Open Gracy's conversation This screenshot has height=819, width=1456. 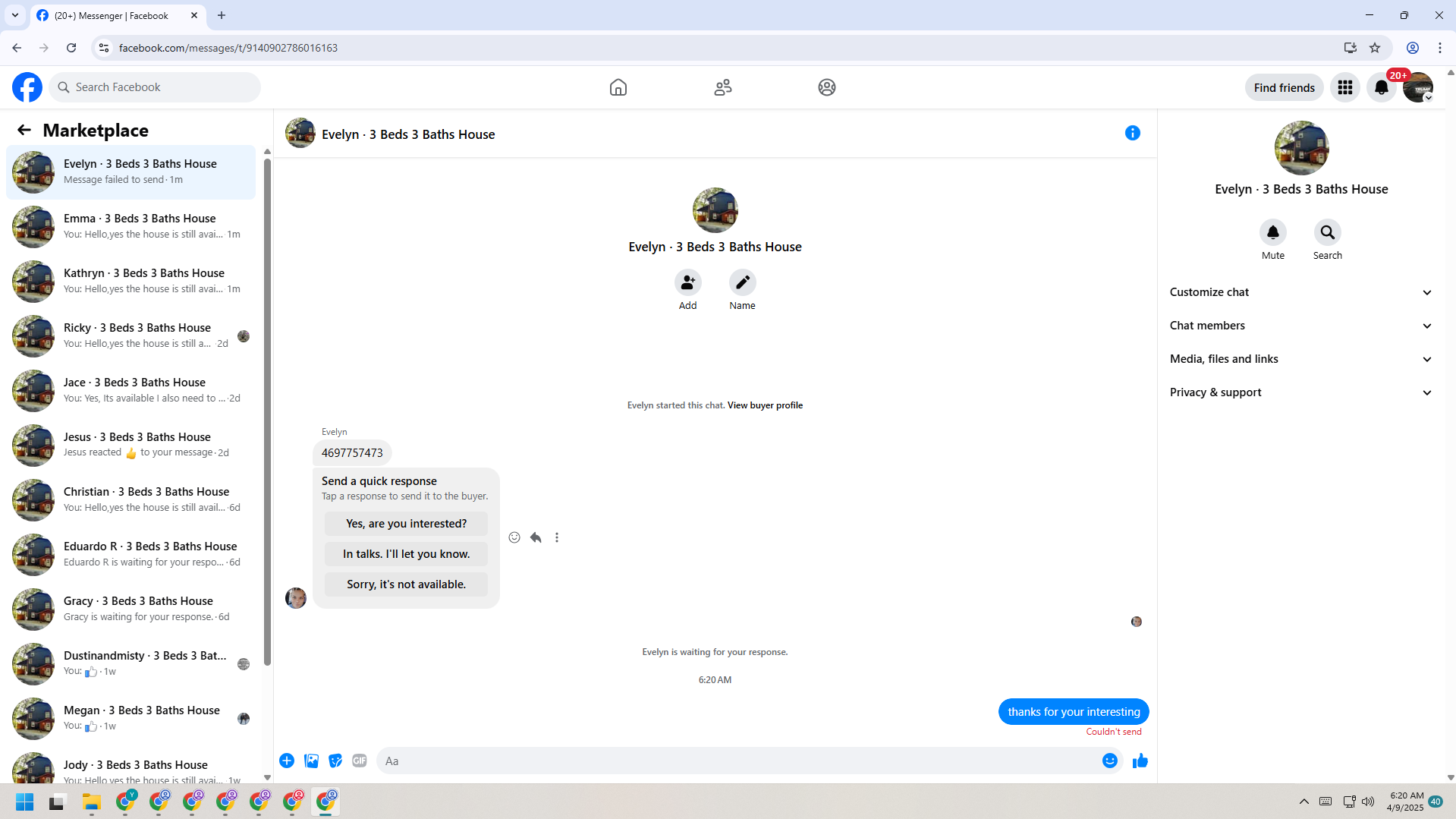tap(131, 610)
